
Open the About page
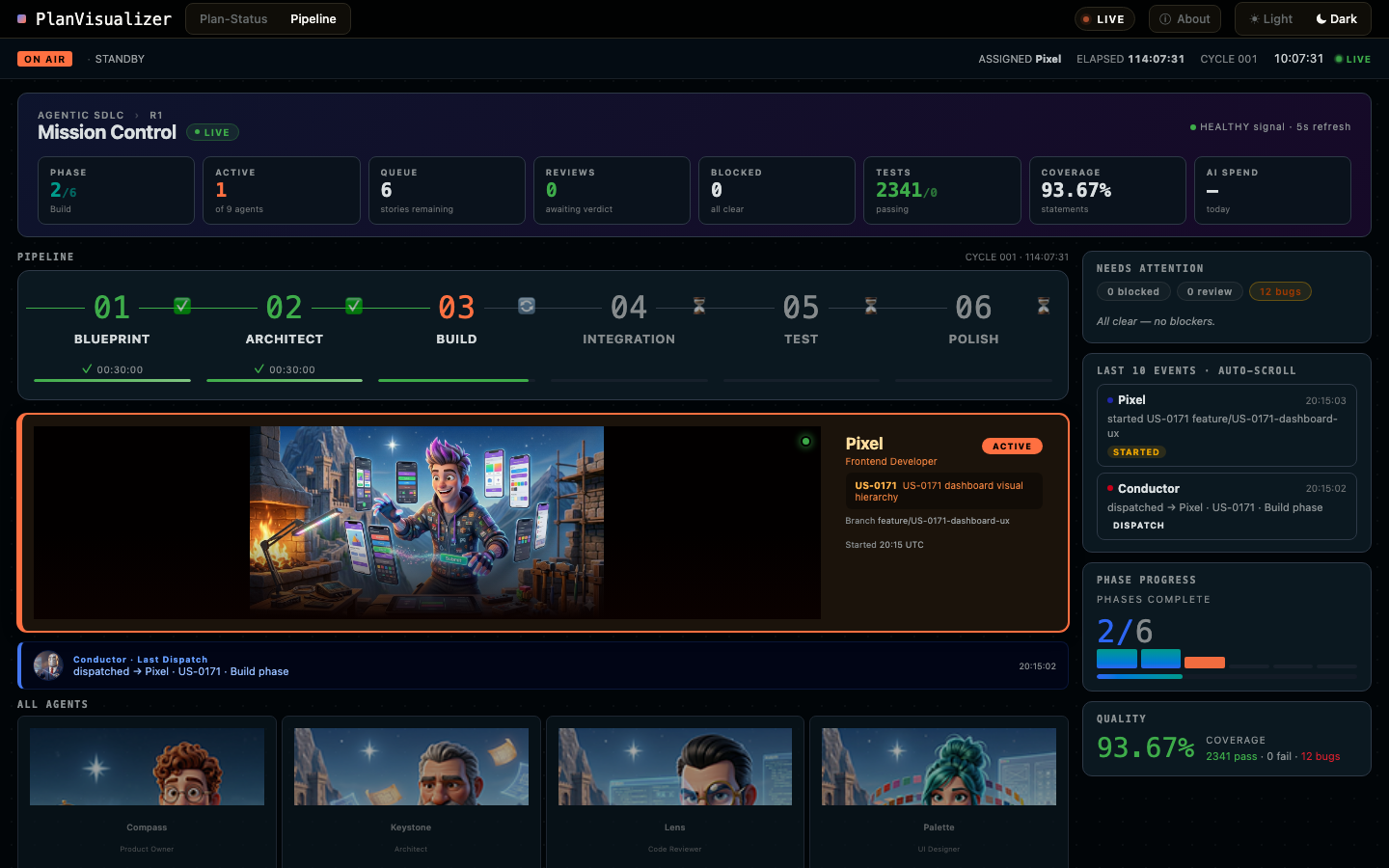[1185, 19]
